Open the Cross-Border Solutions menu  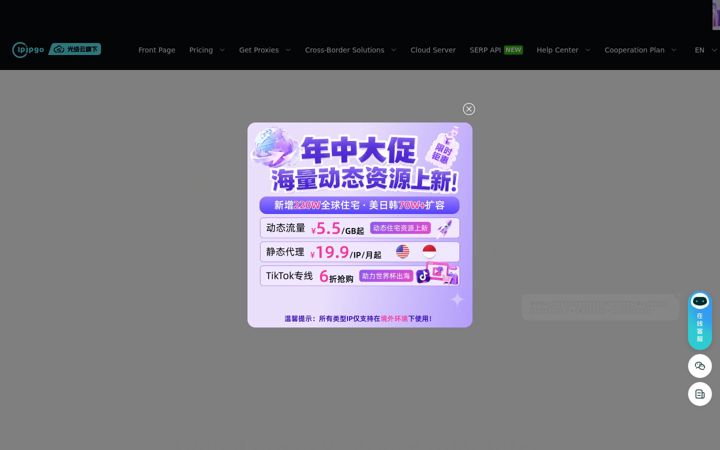tap(344, 50)
